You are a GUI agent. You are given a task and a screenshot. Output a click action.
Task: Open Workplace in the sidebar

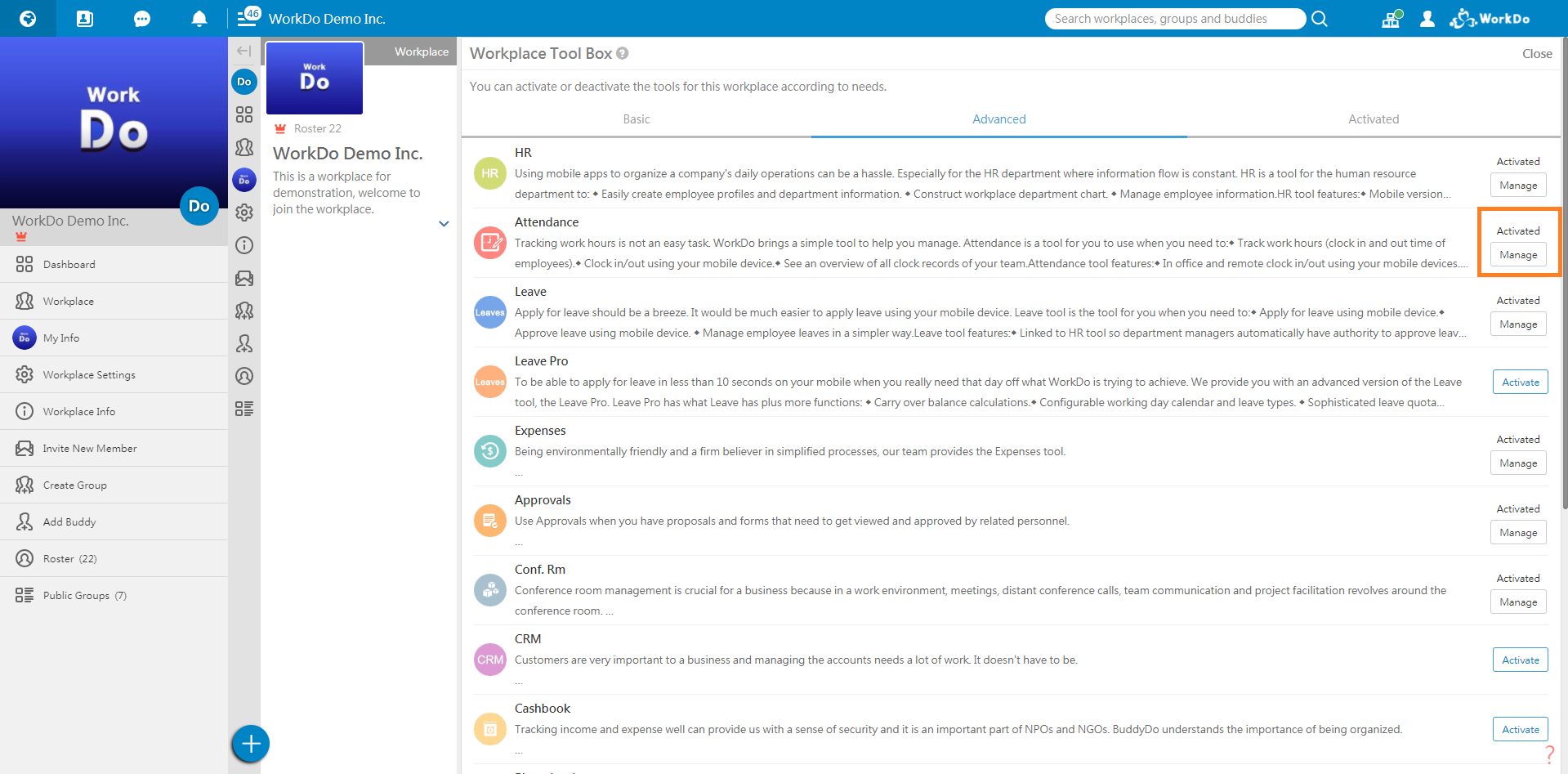click(114, 301)
